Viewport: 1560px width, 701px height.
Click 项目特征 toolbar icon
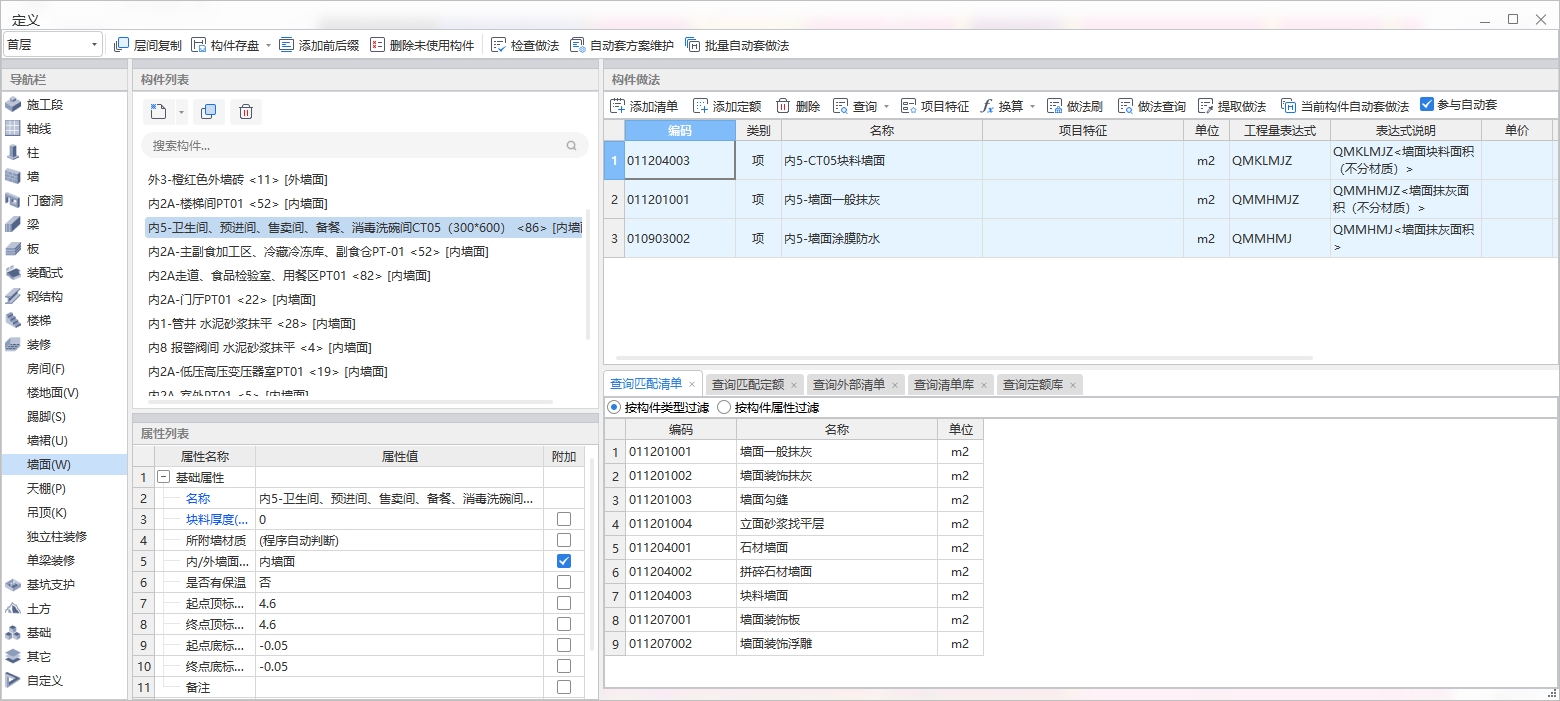click(x=908, y=106)
